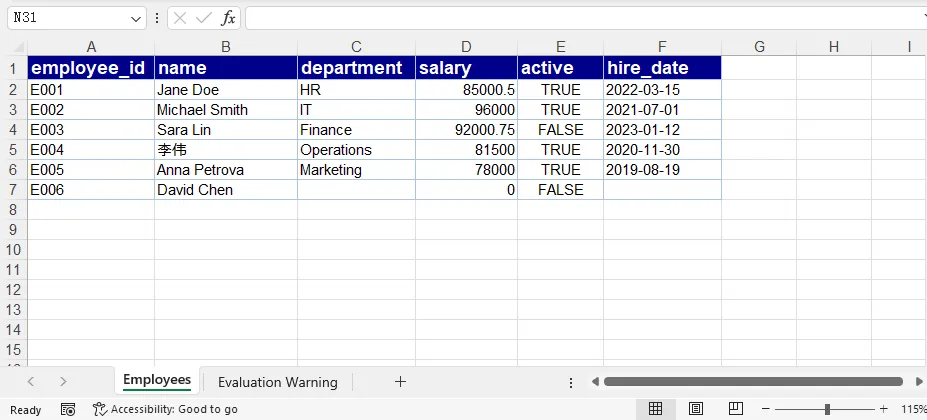Select cell E006 in column A
927x420 pixels.
coord(91,190)
